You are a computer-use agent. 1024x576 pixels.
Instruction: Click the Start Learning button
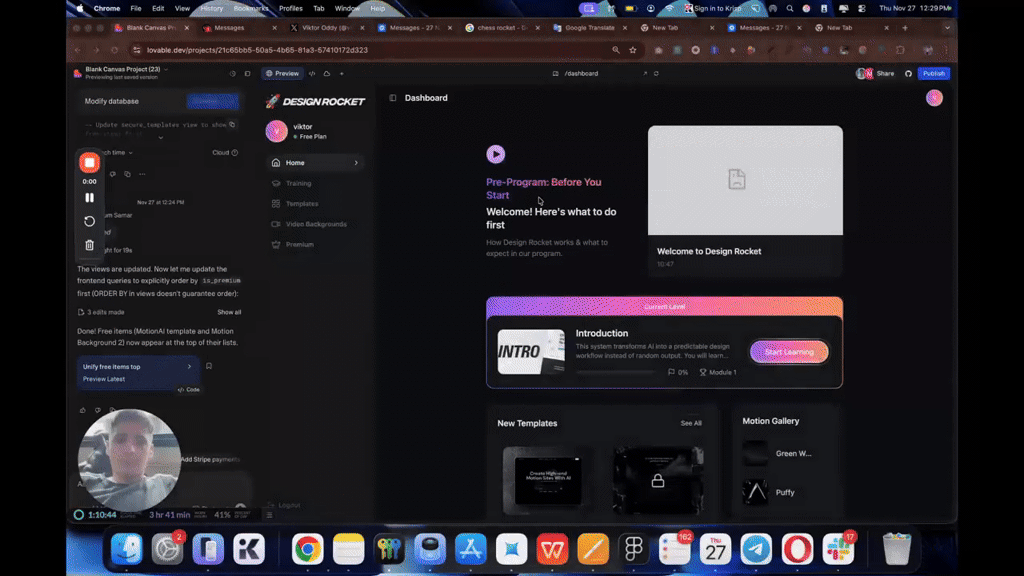pos(789,352)
